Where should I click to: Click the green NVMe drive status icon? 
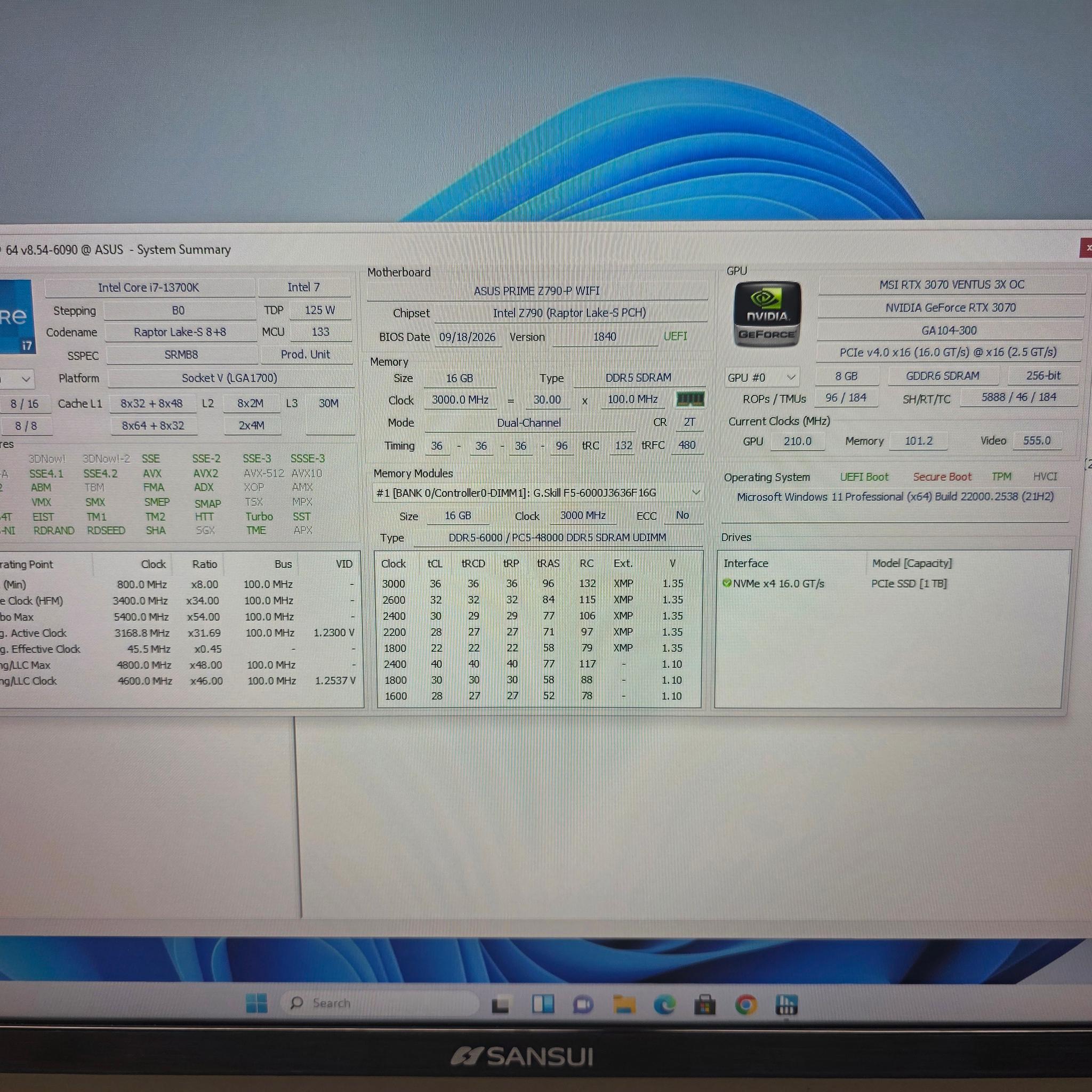point(727,583)
